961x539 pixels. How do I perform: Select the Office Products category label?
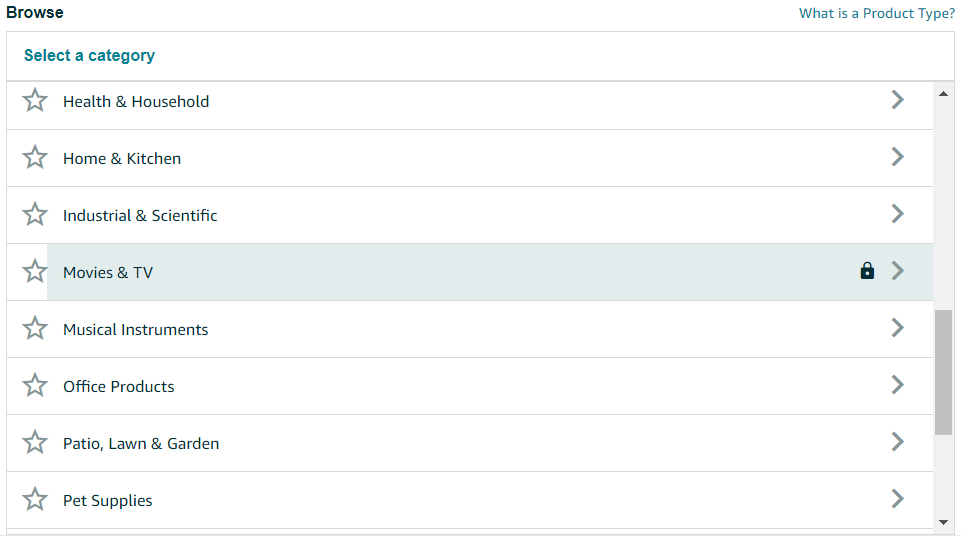click(118, 387)
